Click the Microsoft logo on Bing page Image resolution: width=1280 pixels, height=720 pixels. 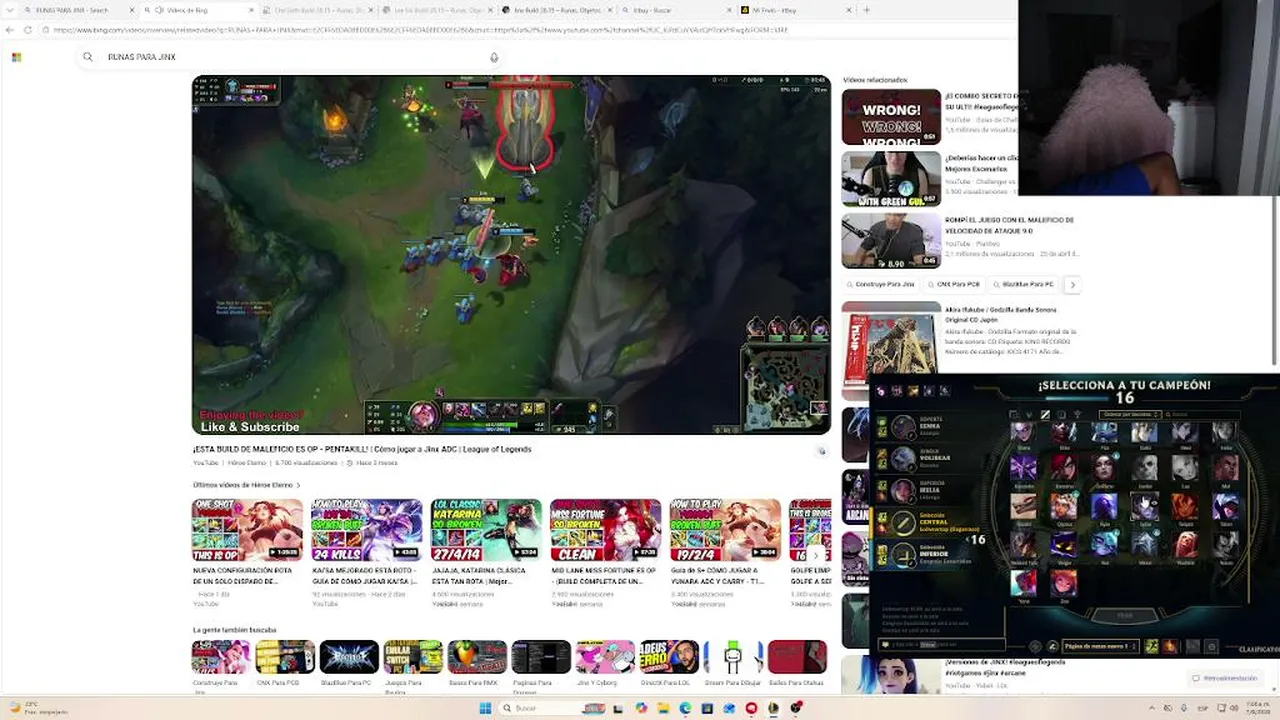[16, 57]
